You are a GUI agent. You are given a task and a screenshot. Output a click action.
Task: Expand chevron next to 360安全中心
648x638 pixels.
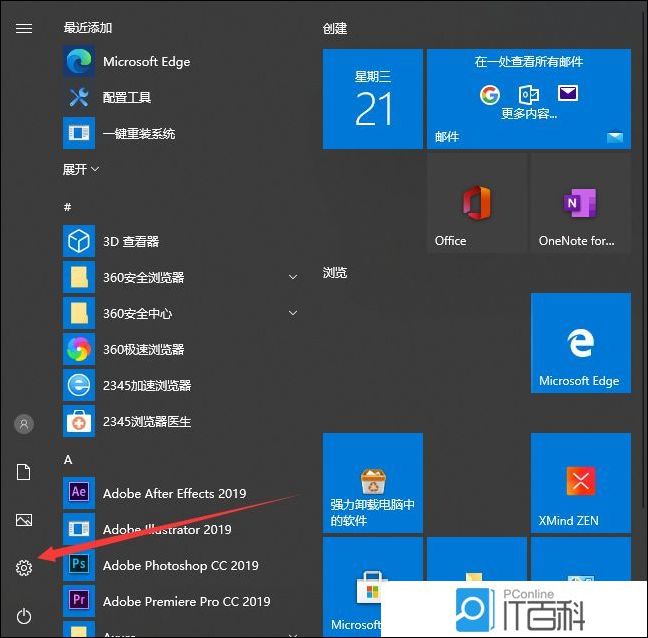[x=293, y=313]
